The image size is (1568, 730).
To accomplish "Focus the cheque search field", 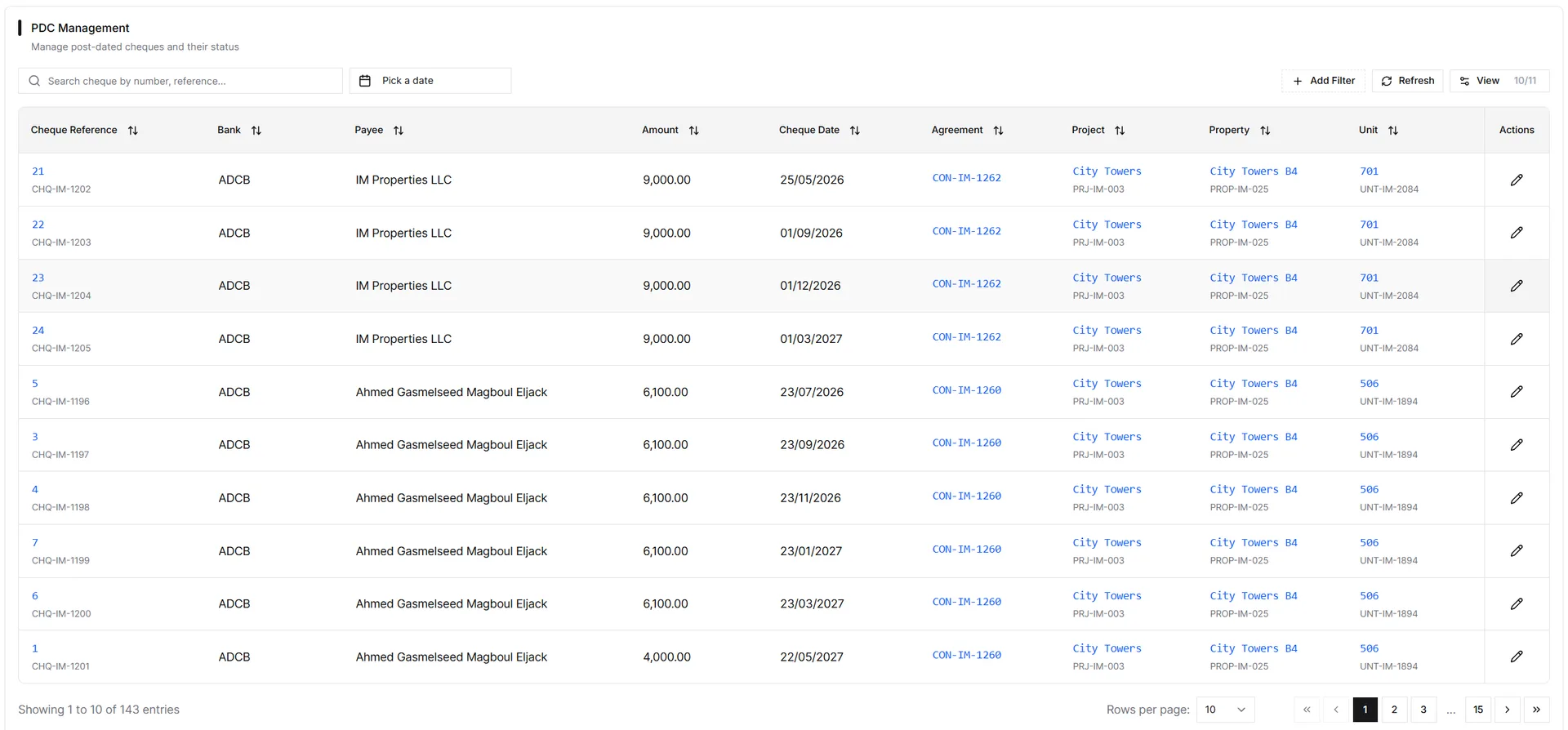I will (x=180, y=81).
